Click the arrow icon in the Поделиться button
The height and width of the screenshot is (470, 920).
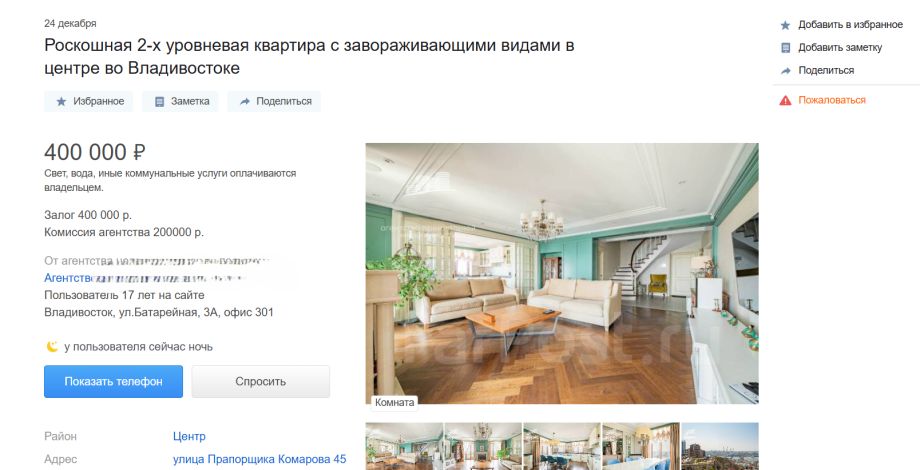(245, 102)
